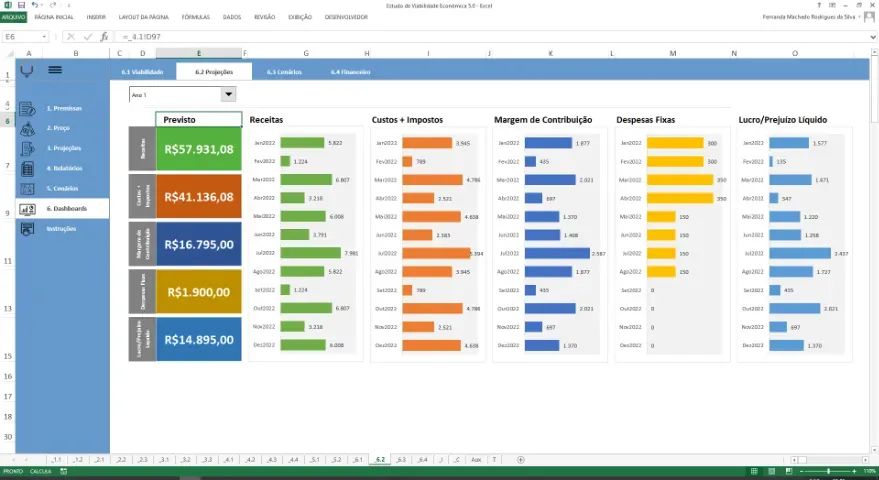Image resolution: width=879 pixels, height=480 pixels.
Task: Click into the formula bar showing =_4.1!D97
Action: pos(491,36)
